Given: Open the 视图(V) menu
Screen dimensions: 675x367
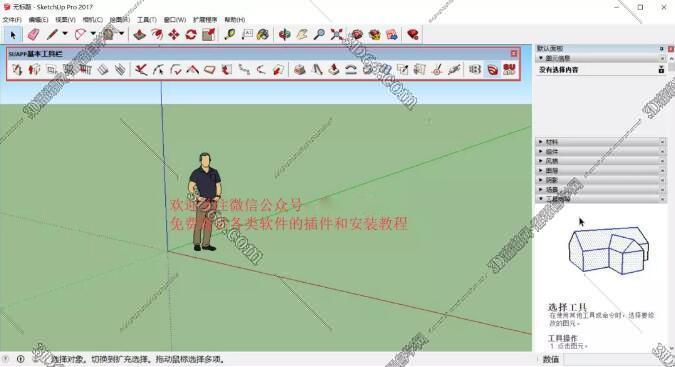Looking at the screenshot, I should [x=65, y=20].
